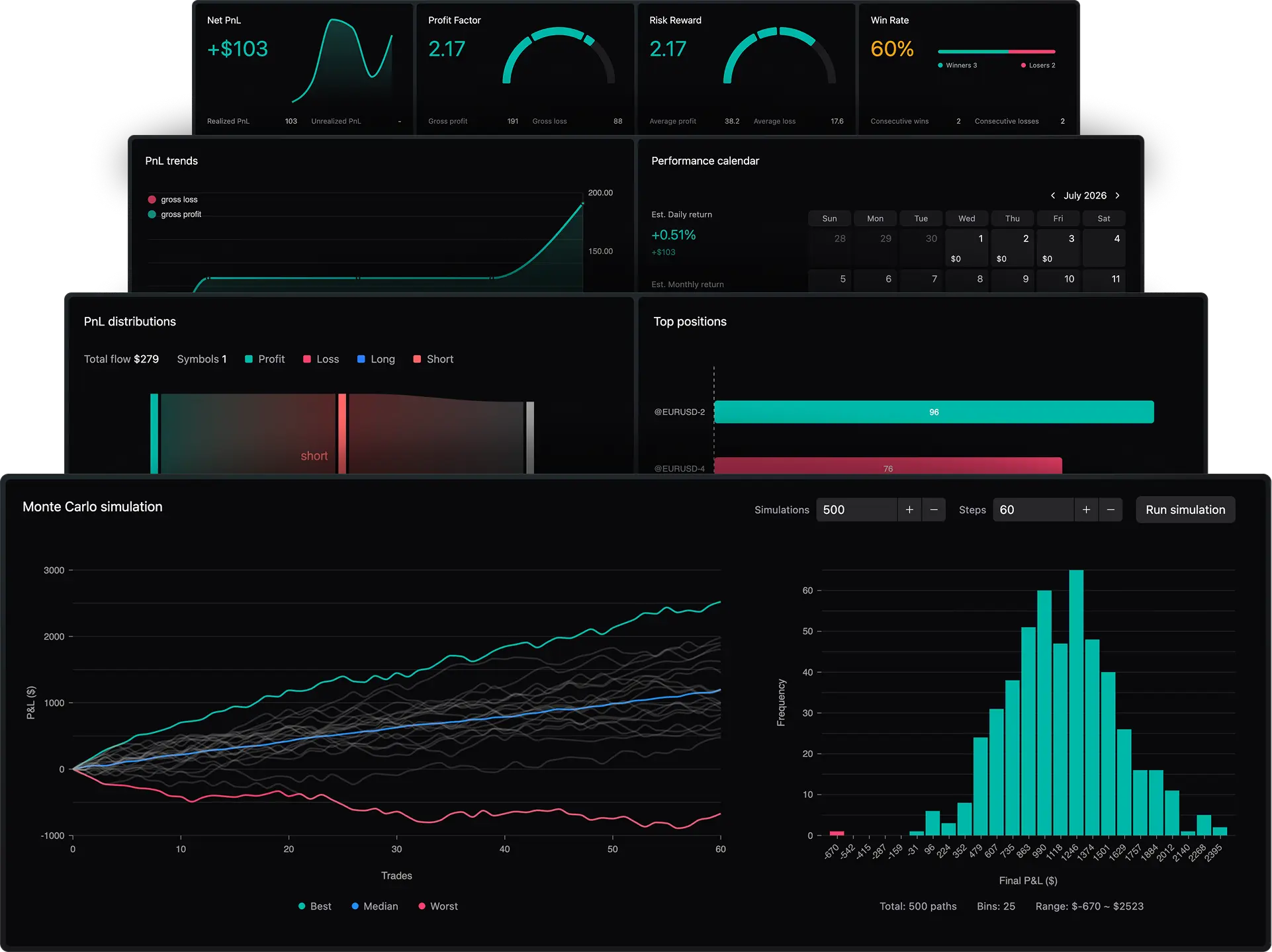The image size is (1272, 952).
Task: Click the Profit Factor gauge arc
Action: [x=559, y=32]
